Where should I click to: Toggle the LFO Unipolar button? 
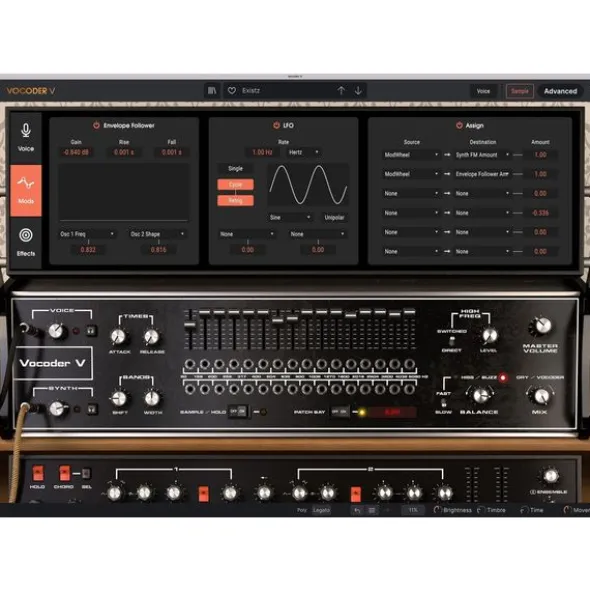[x=334, y=217]
